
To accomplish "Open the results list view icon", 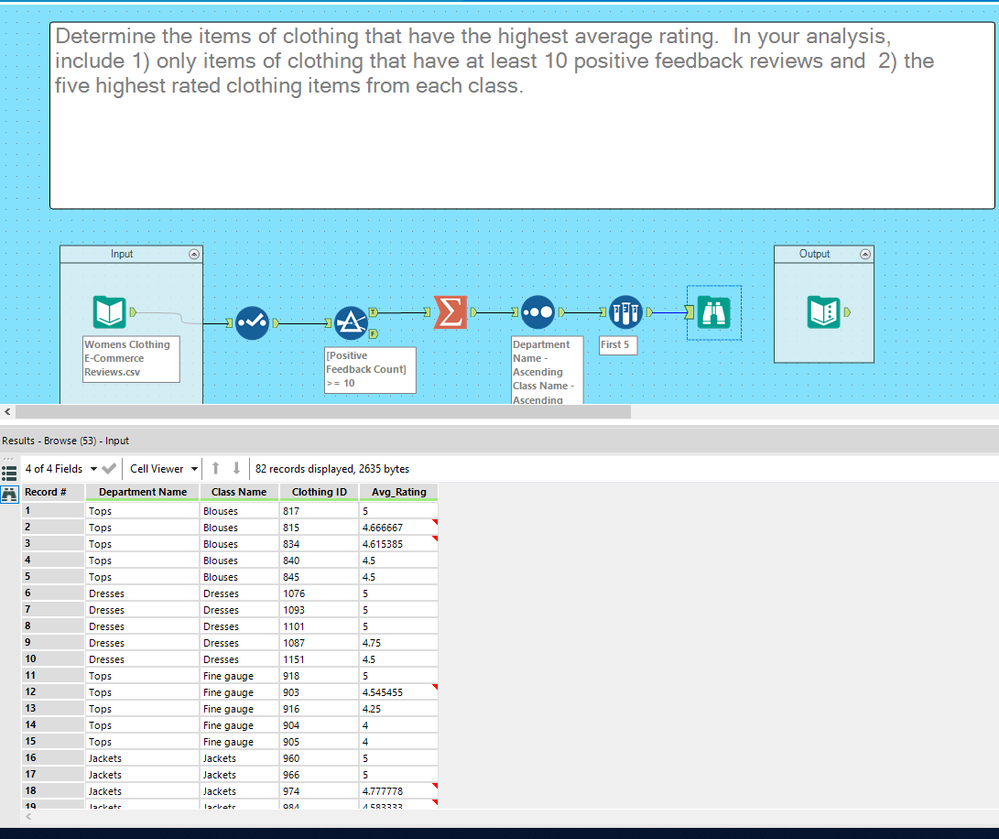I will click(9, 473).
